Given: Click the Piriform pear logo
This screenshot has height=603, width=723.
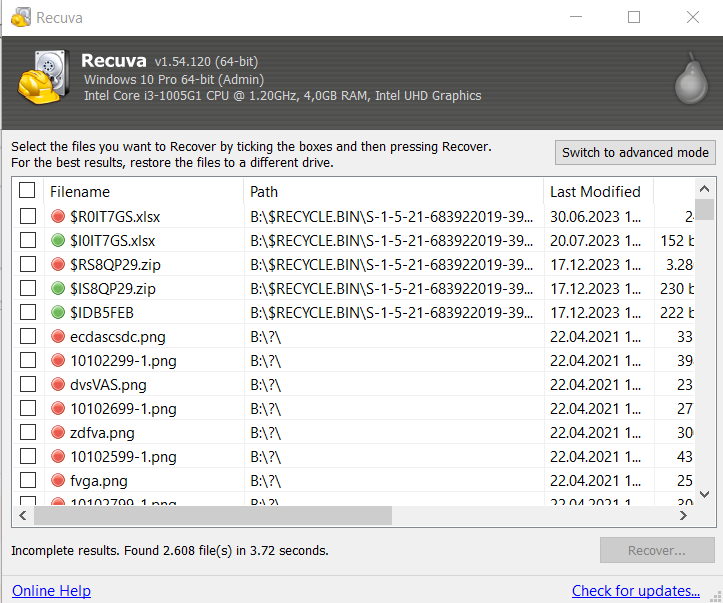Looking at the screenshot, I should pyautogui.click(x=691, y=78).
